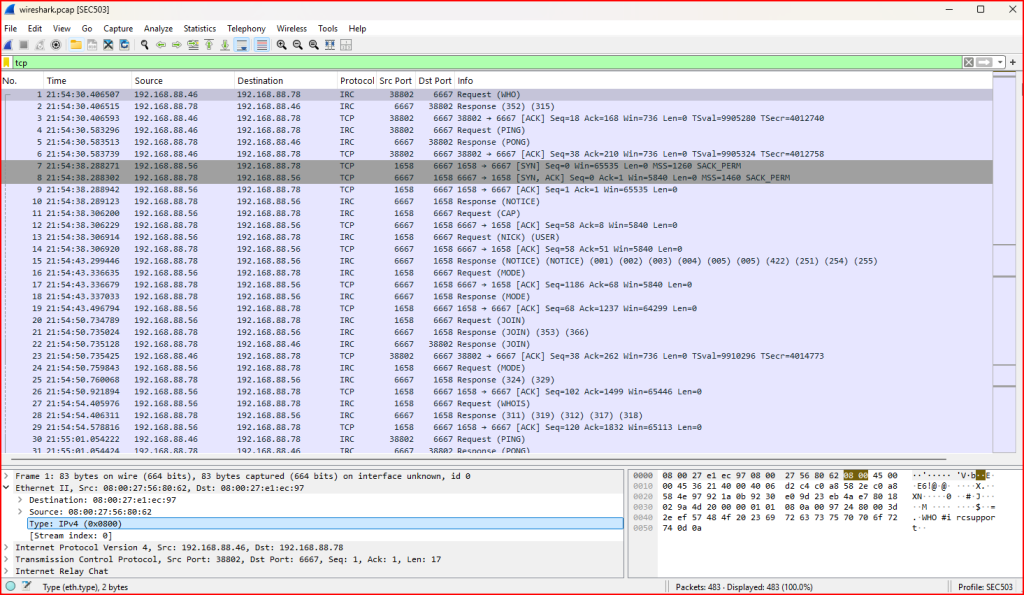The image size is (1024, 595).
Task: Sort packets by the Protocol column
Action: pyautogui.click(x=357, y=81)
